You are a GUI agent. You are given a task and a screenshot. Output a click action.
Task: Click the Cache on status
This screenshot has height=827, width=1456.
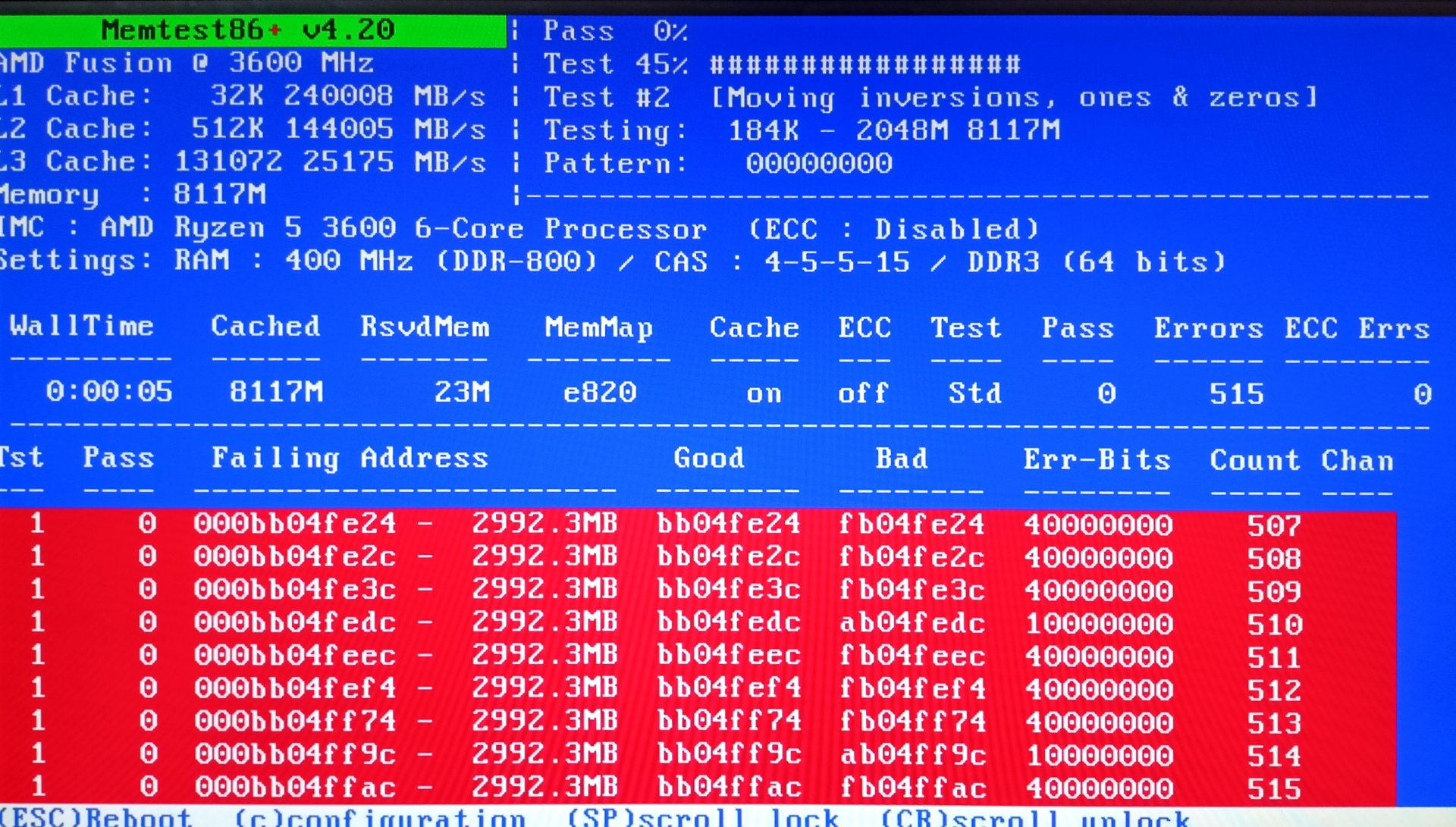pyautogui.click(x=764, y=394)
